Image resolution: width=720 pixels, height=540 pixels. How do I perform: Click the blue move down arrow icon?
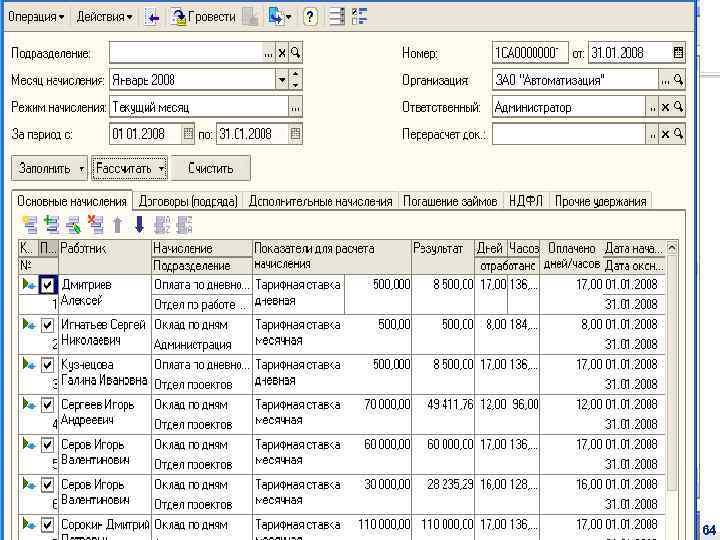click(x=139, y=225)
